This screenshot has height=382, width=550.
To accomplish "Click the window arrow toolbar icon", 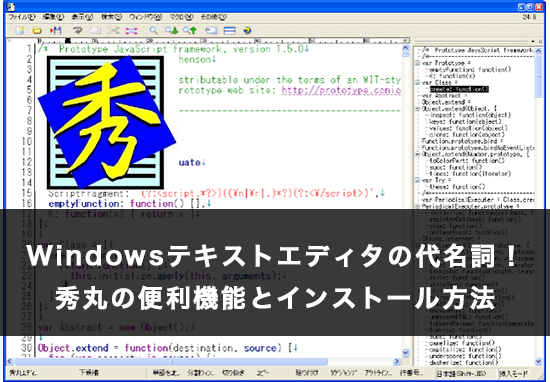I will coord(211,31).
